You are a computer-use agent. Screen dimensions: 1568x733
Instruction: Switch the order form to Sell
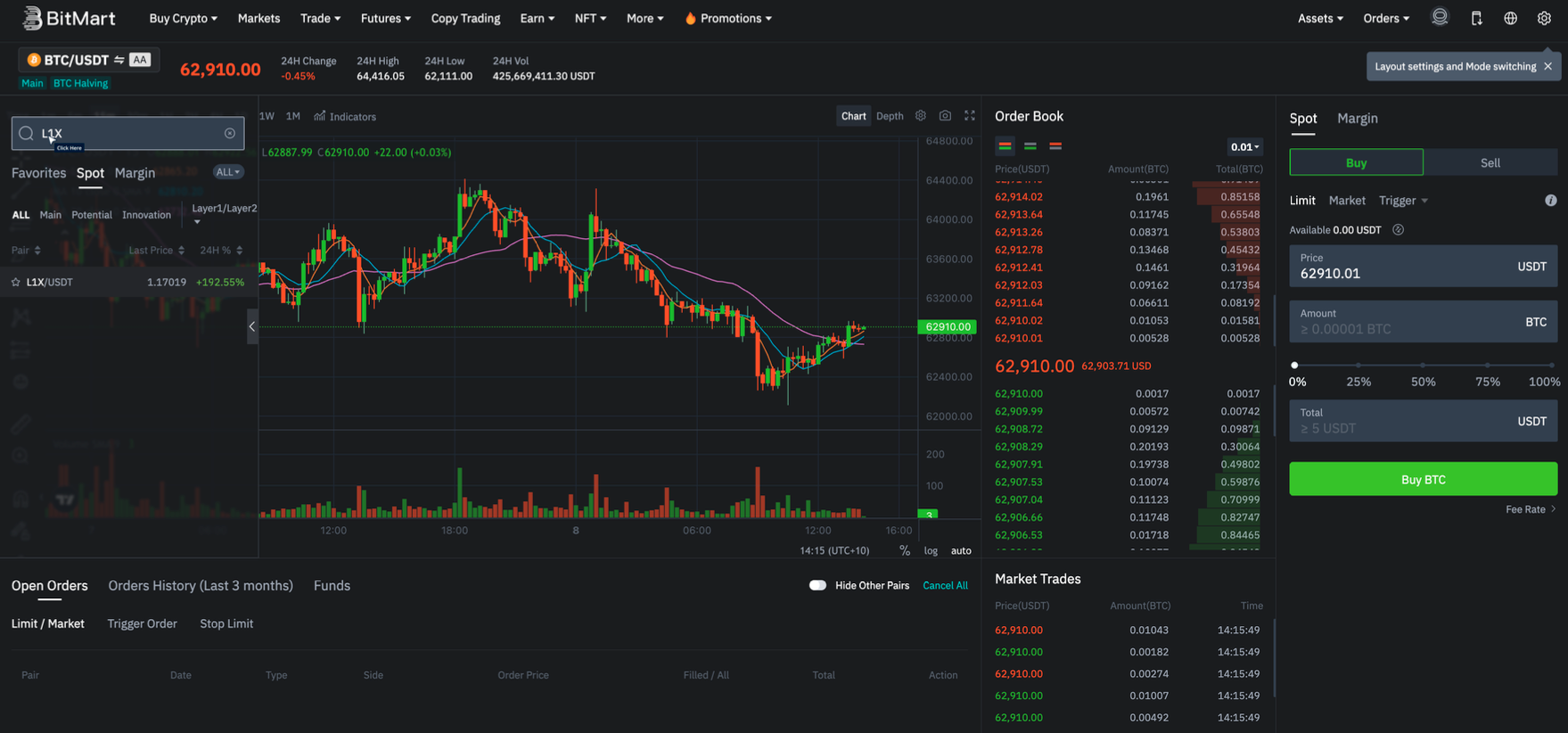[1490, 162]
